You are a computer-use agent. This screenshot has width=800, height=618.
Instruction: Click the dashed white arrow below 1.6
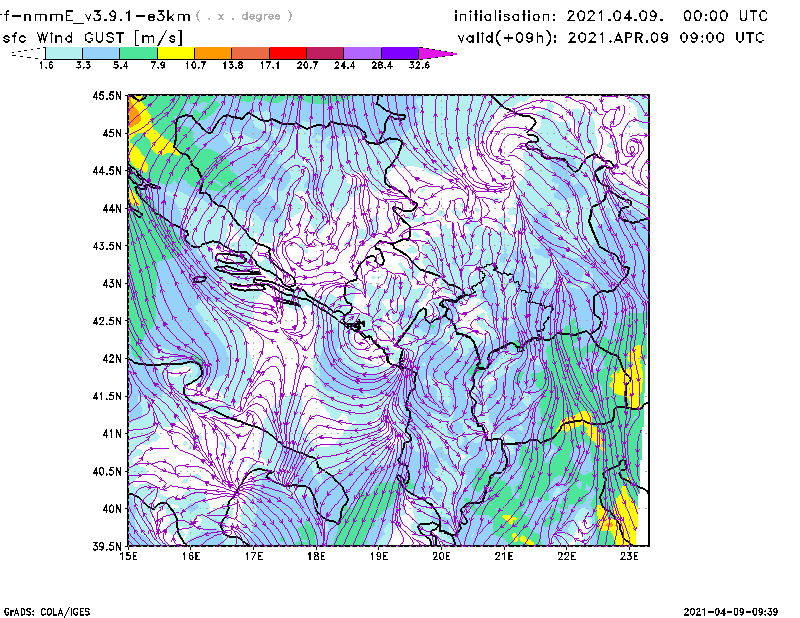(x=28, y=53)
